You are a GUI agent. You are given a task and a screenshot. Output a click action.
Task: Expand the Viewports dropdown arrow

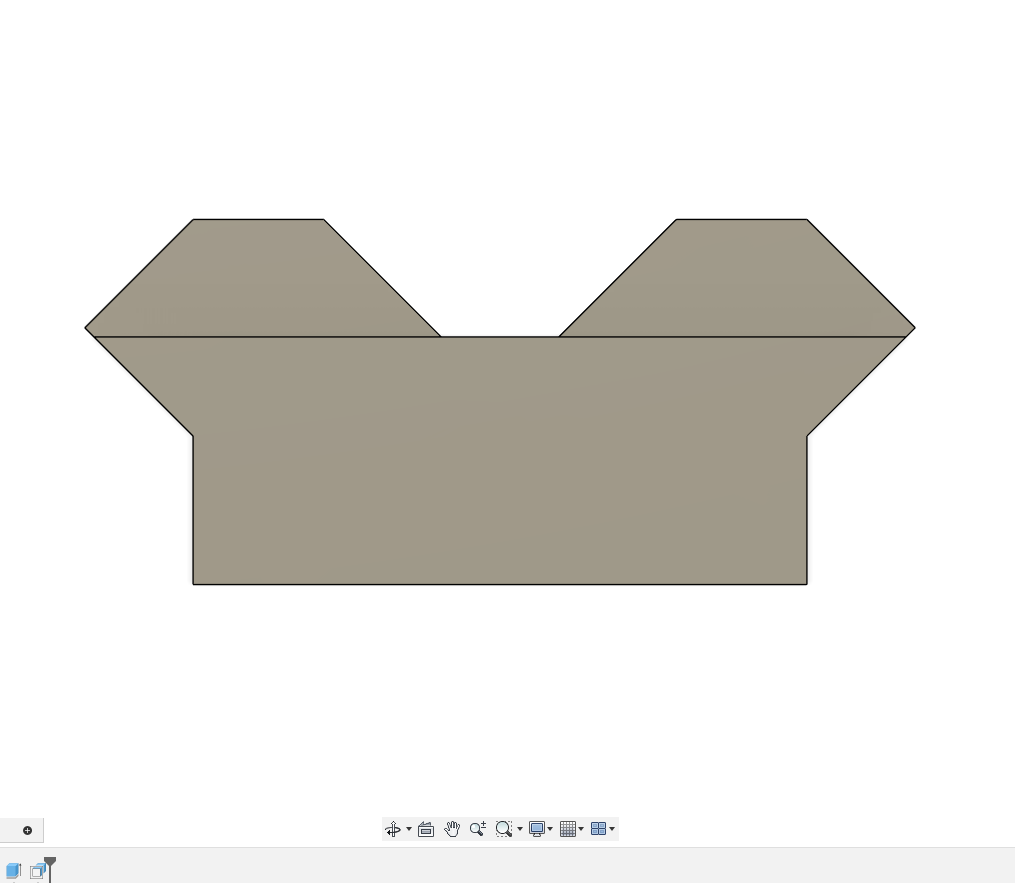coord(612,829)
